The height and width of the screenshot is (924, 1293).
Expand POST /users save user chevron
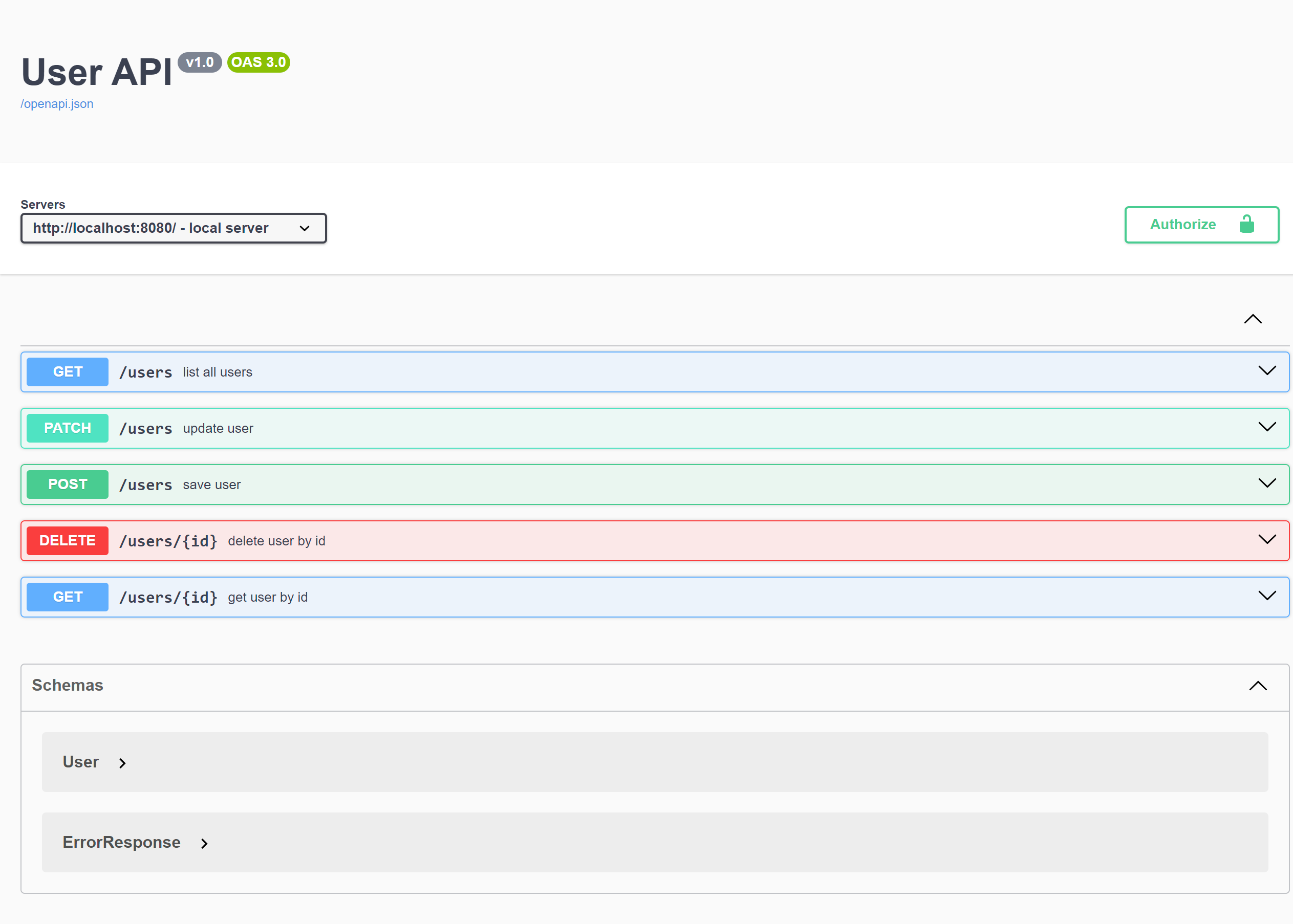(x=1267, y=483)
